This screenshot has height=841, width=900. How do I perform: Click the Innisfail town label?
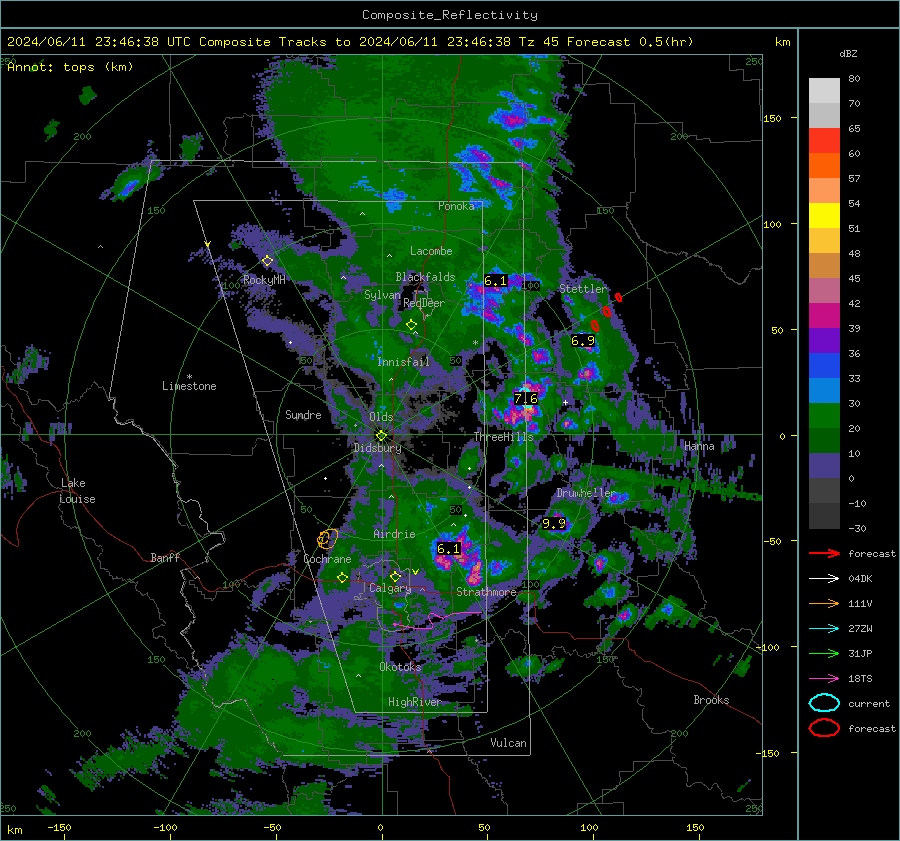pyautogui.click(x=403, y=362)
